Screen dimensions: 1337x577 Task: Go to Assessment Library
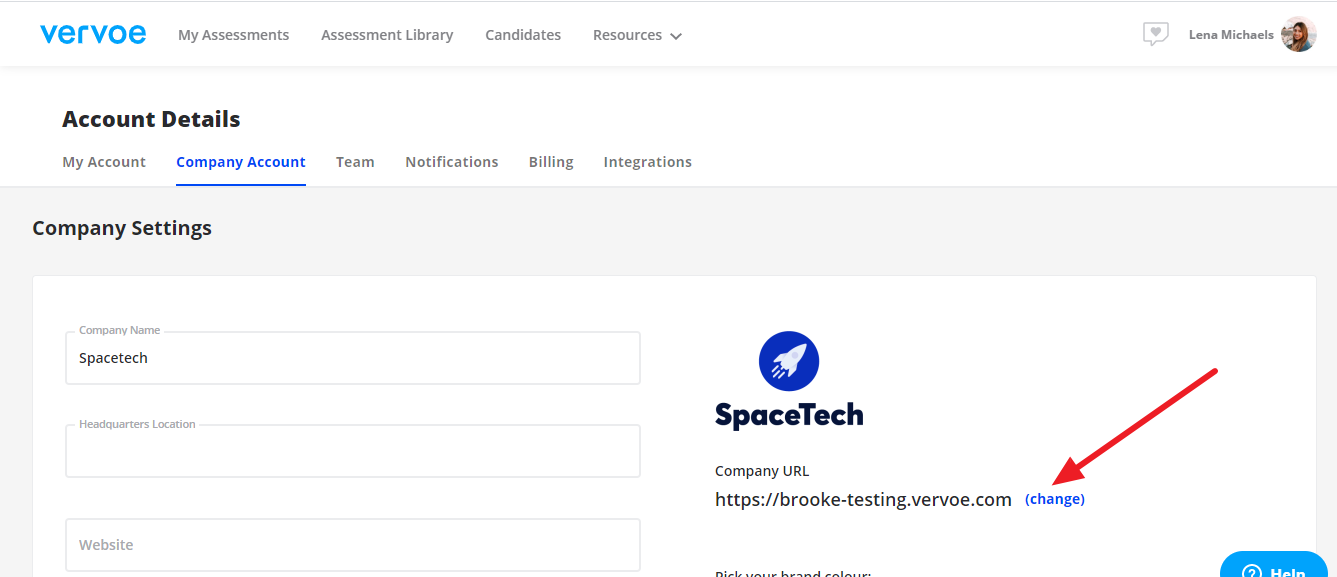coord(387,35)
